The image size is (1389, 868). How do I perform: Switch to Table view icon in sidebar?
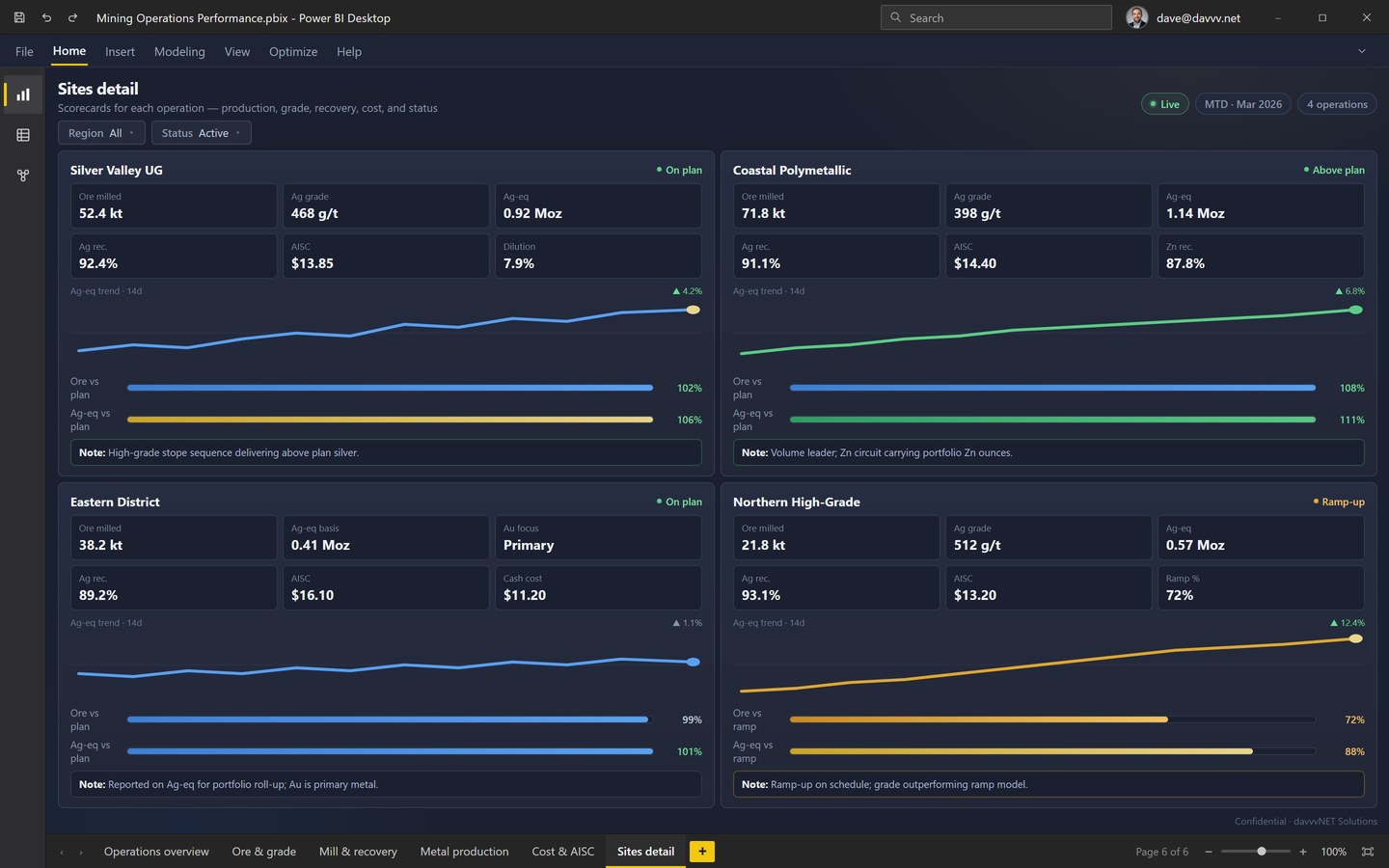click(x=23, y=135)
